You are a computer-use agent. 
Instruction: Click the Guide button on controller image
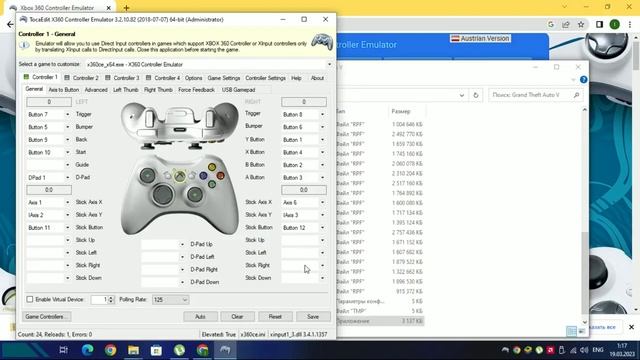tap(180, 176)
